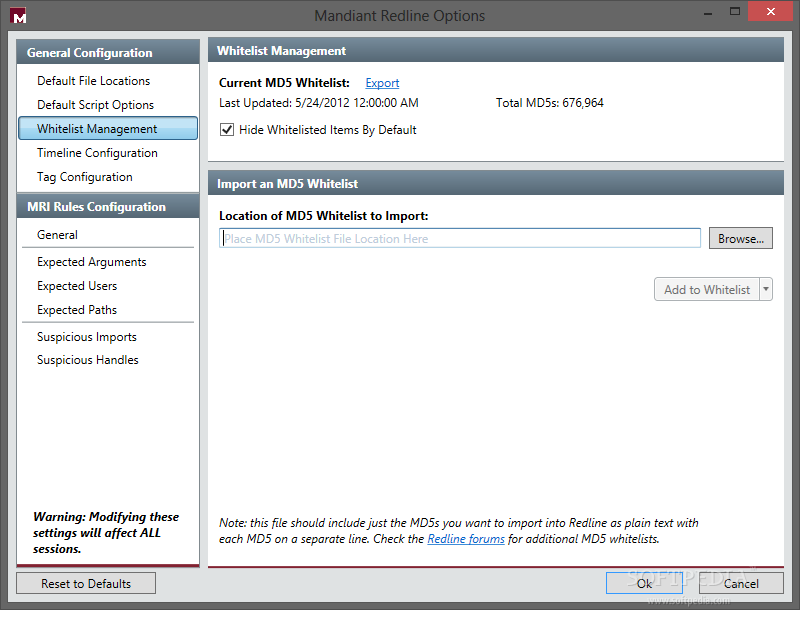
Task: Click the Total MD5s: 676,964 text
Action: click(549, 103)
